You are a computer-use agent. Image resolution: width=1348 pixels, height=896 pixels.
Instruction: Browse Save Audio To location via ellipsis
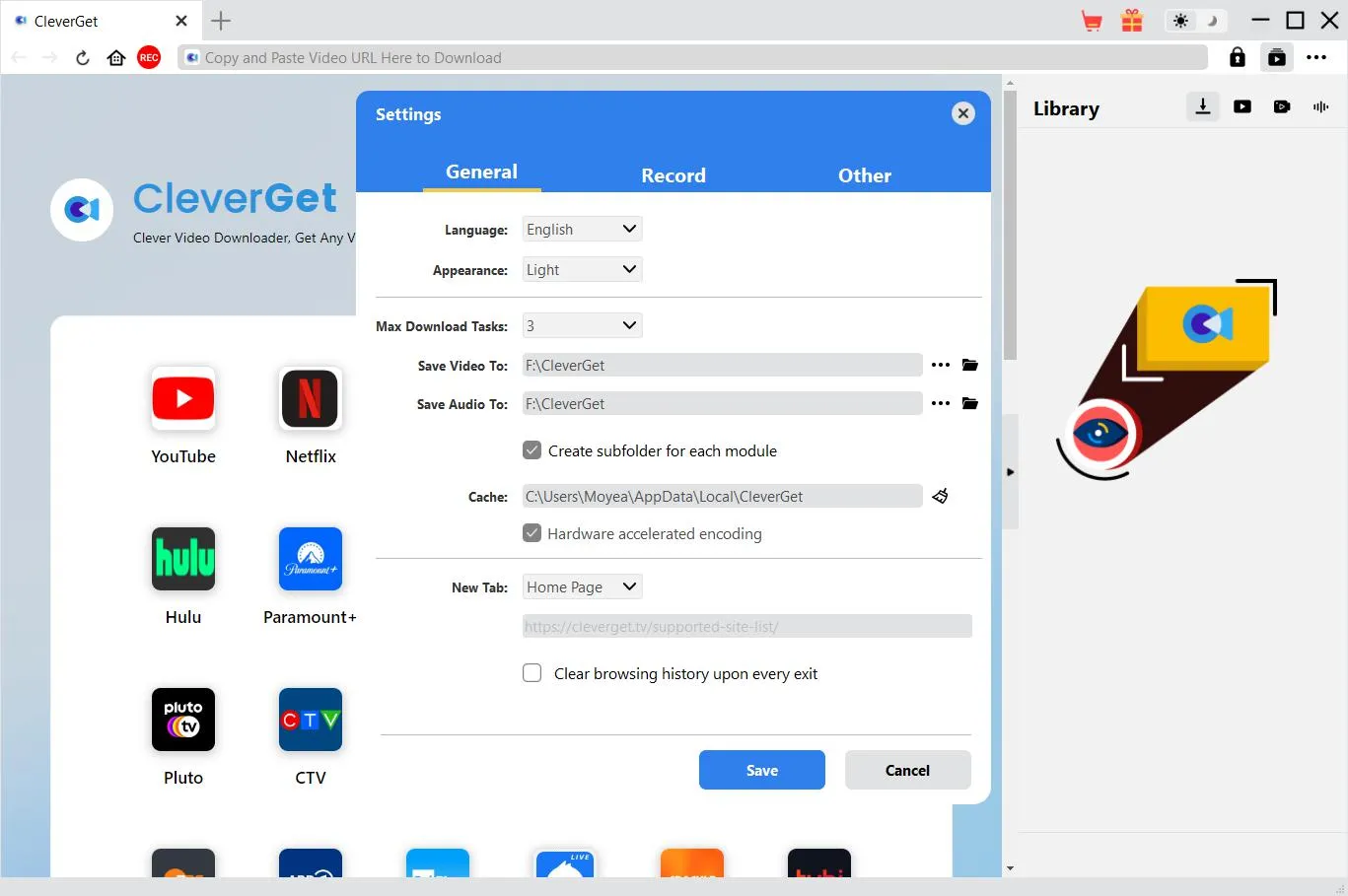(941, 403)
